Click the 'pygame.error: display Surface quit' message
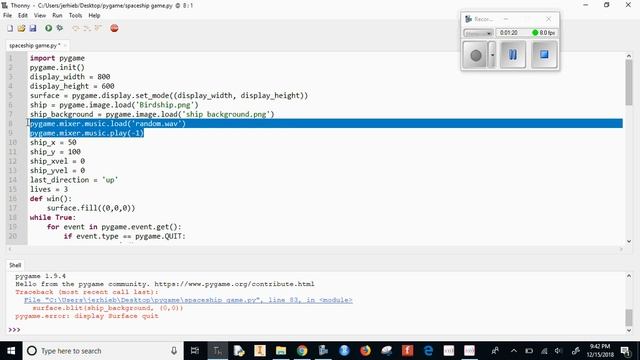This screenshot has height=360, width=640. [87, 316]
